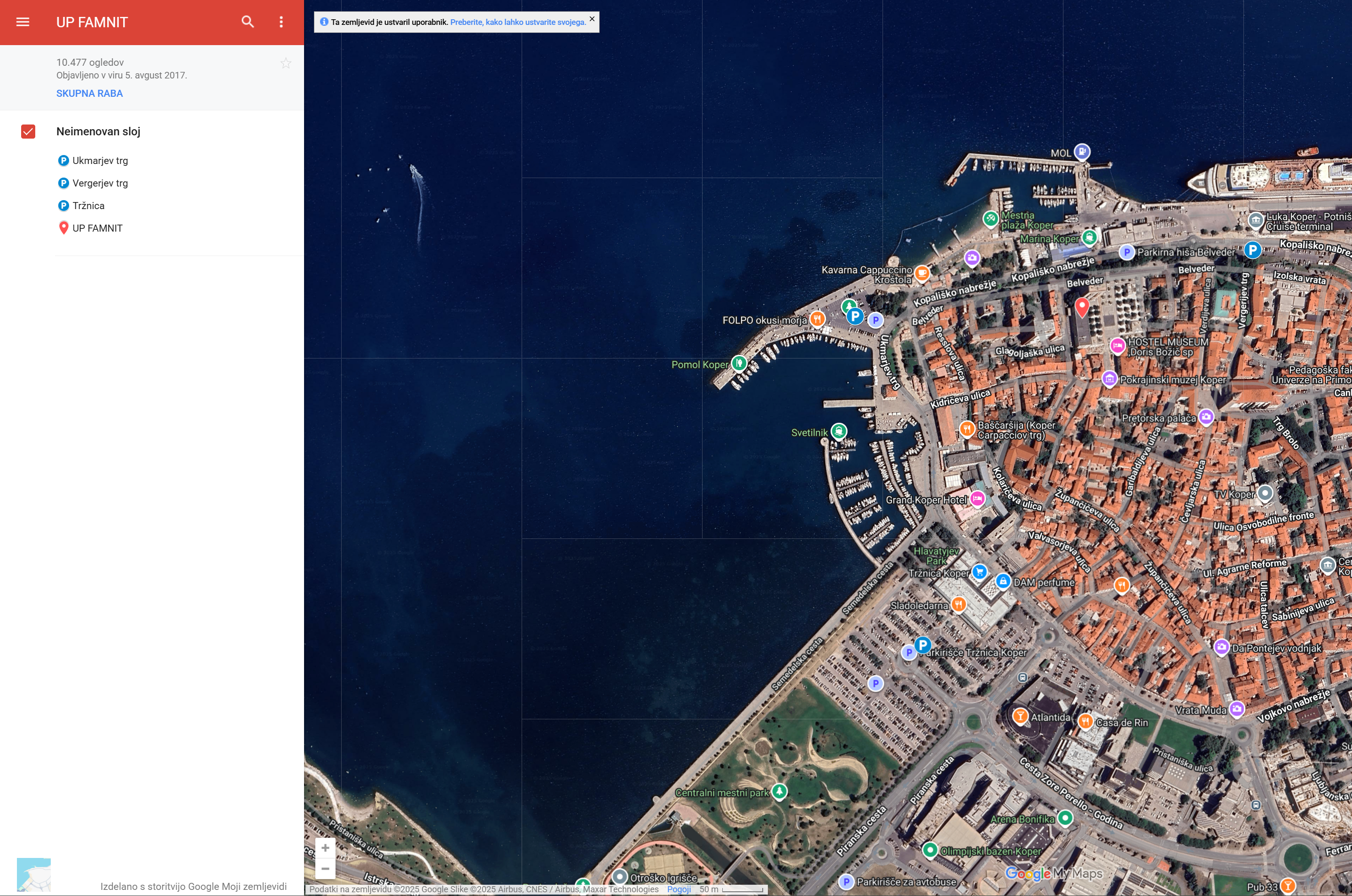Screen dimensions: 1352x896
Task: Open the three-dot more options menu
Action: tap(281, 22)
